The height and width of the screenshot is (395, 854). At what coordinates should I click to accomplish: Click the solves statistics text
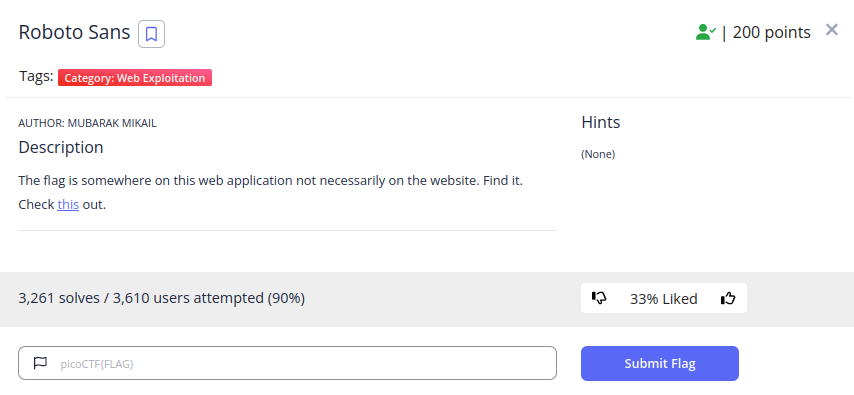click(162, 298)
